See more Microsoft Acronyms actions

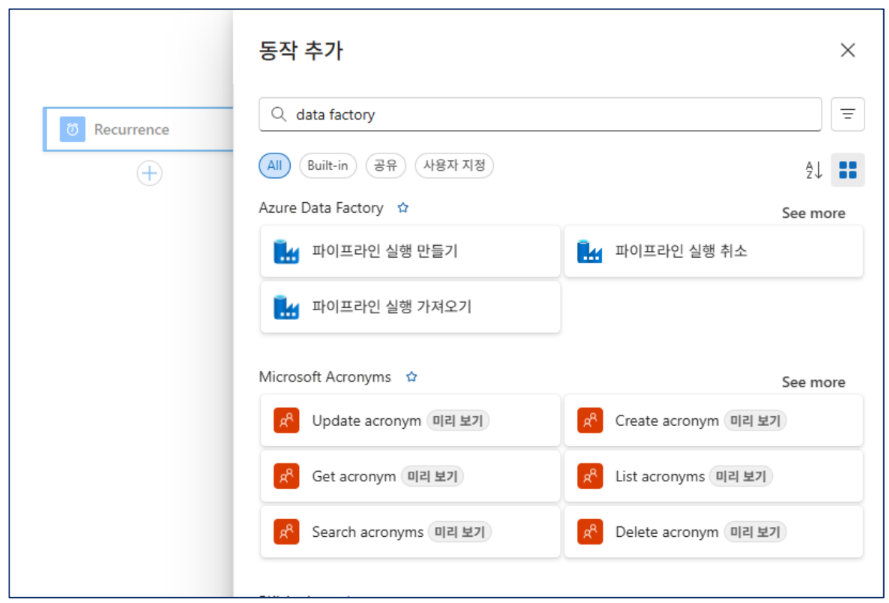click(x=813, y=382)
